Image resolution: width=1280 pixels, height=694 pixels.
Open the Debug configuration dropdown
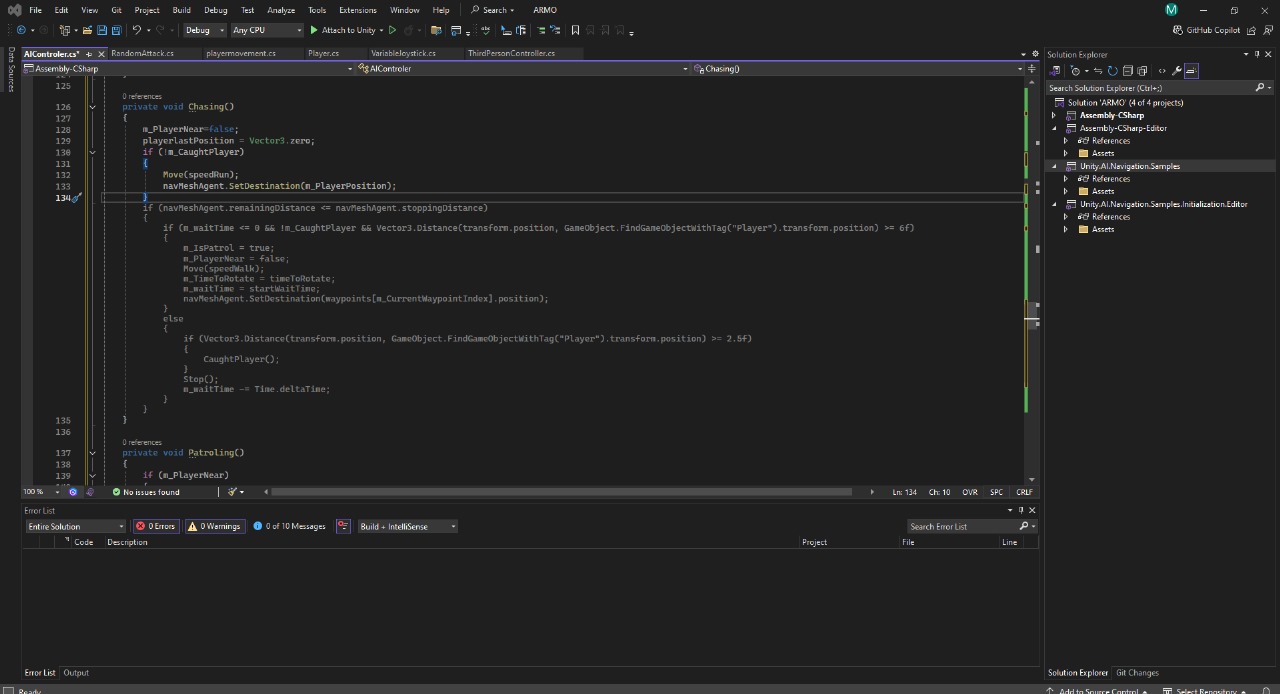point(205,30)
